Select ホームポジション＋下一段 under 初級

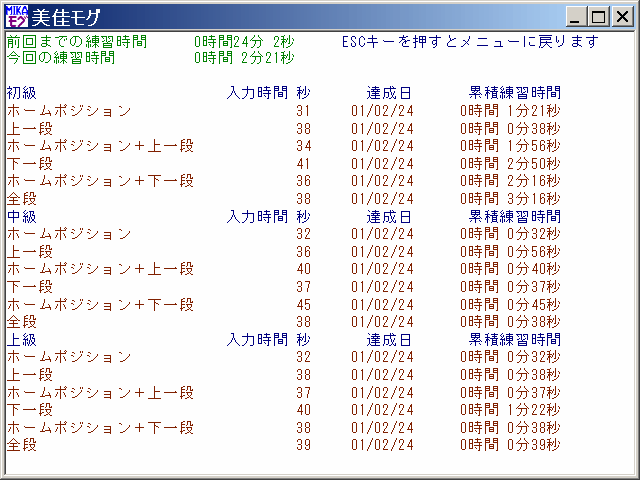(100, 181)
